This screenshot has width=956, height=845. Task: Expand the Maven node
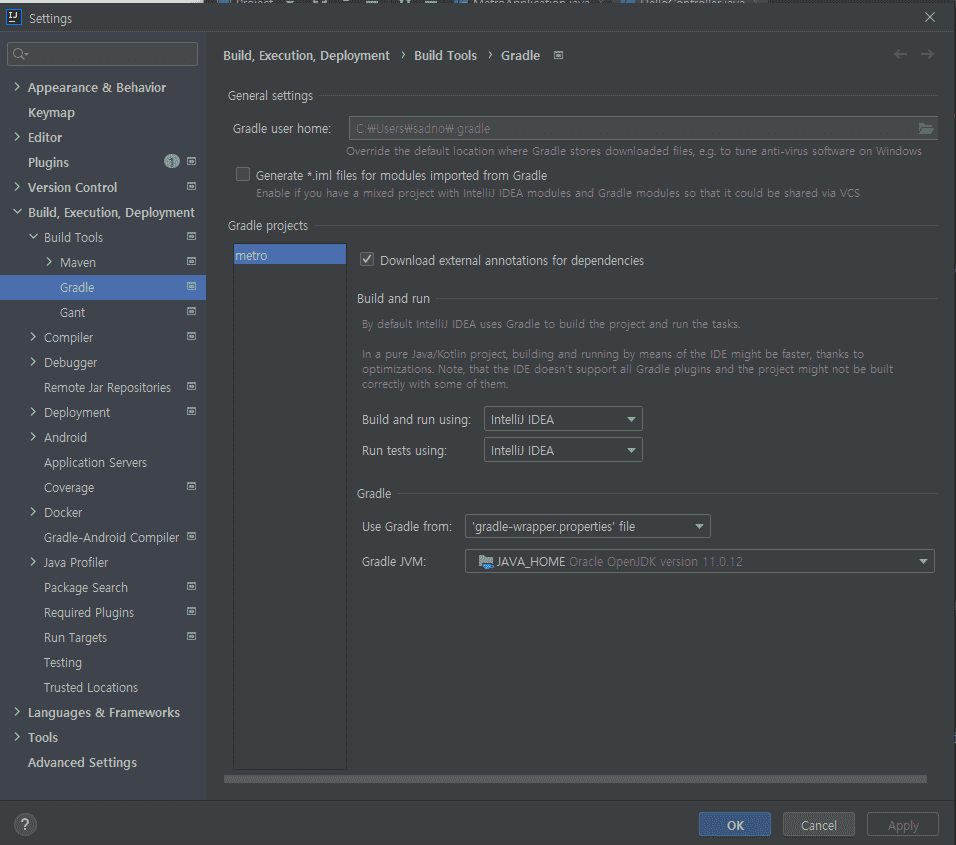click(49, 262)
